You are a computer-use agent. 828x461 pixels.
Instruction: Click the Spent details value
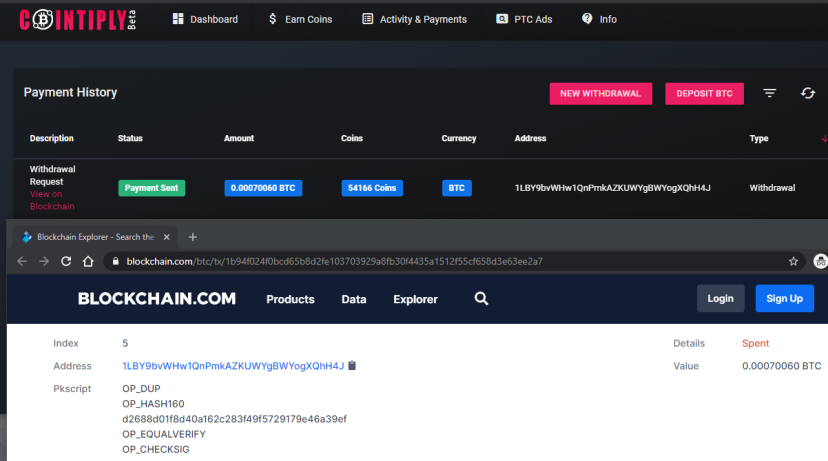tap(755, 343)
